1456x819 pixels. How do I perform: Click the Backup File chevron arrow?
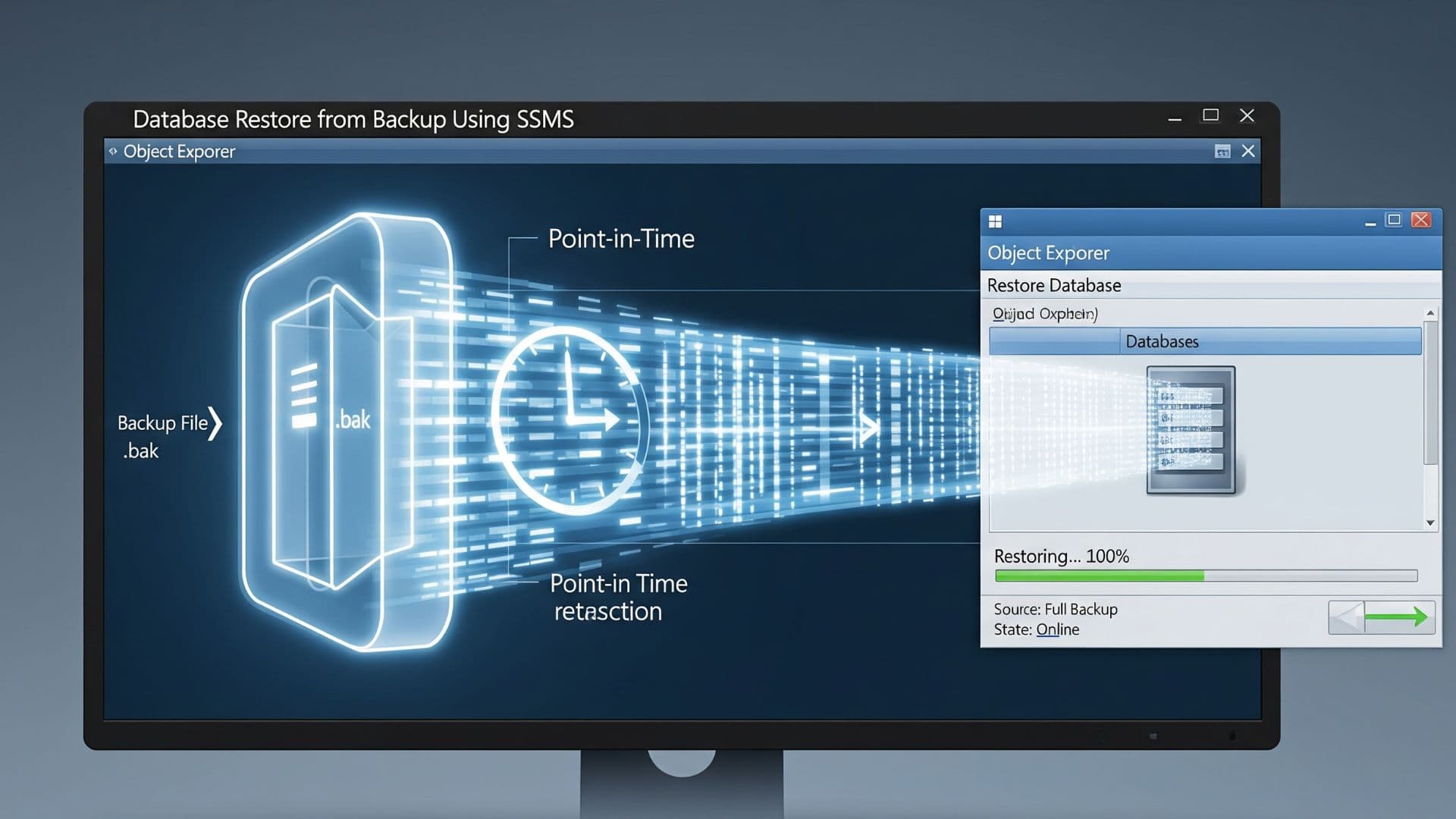coord(215,424)
